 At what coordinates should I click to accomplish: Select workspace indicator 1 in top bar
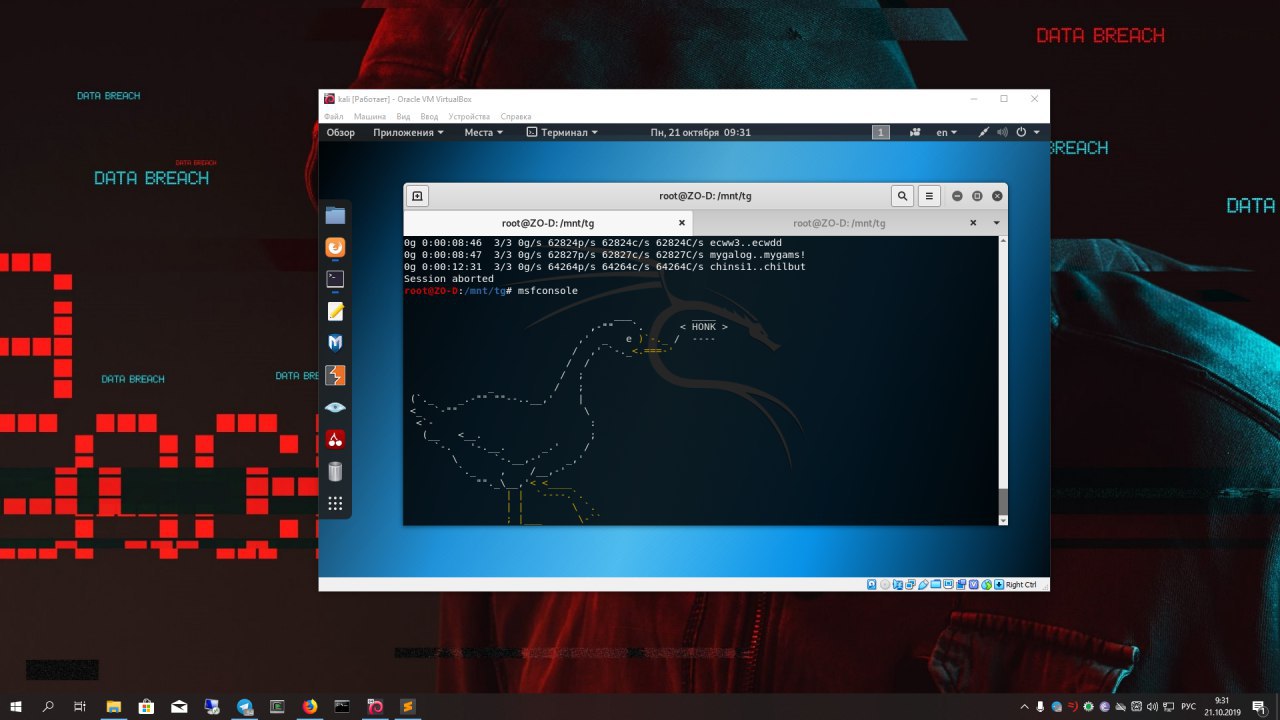881,132
